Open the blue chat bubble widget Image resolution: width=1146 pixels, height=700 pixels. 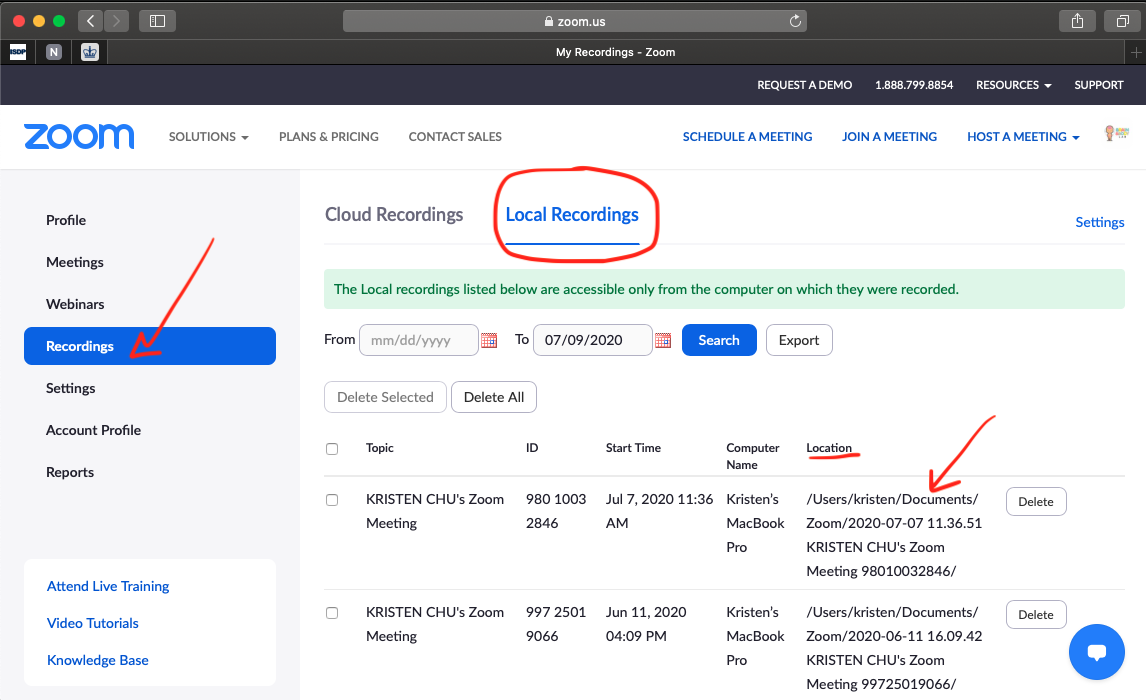click(x=1096, y=652)
